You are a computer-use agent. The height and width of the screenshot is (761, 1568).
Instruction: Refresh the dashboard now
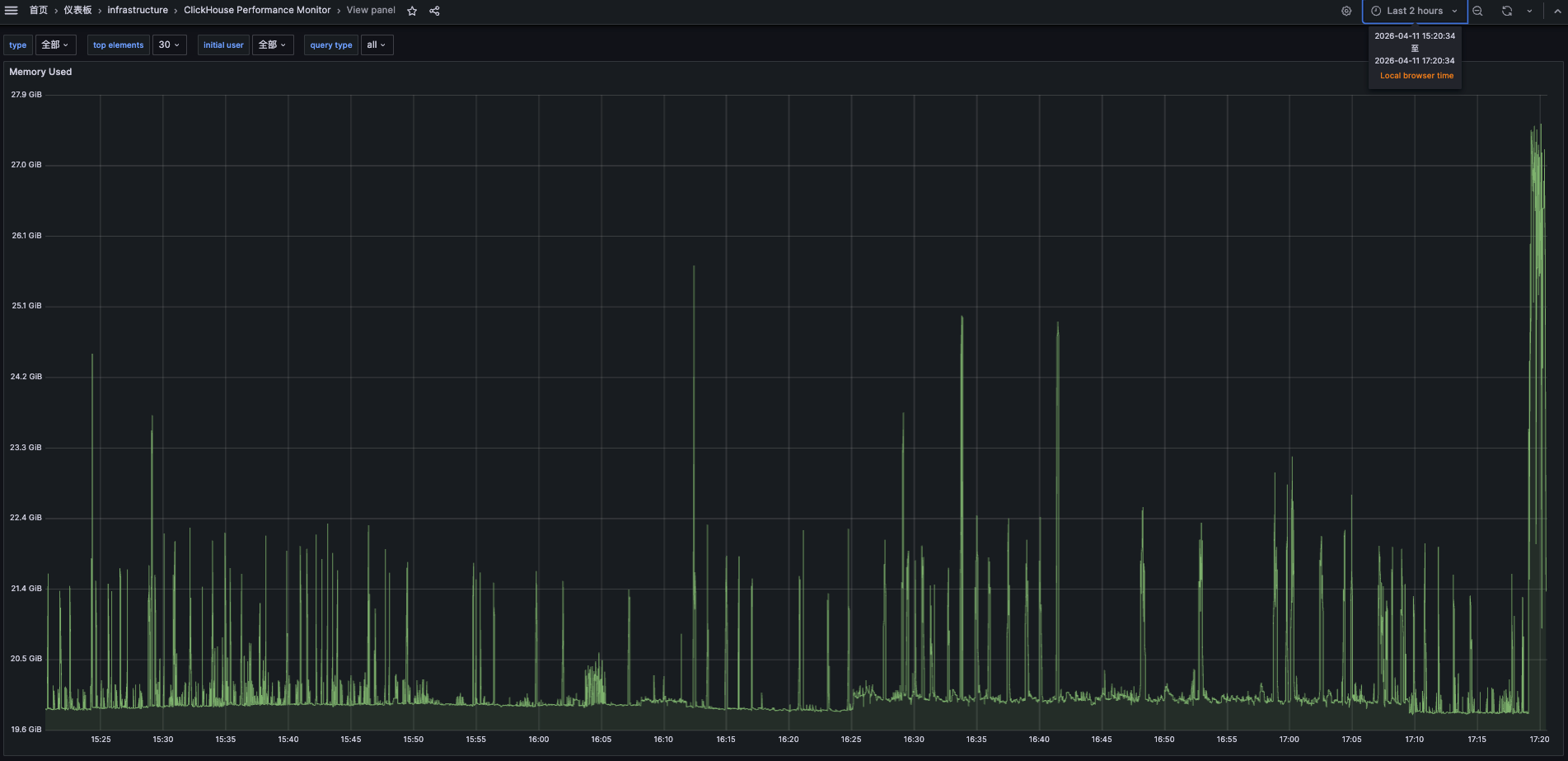tap(1507, 11)
